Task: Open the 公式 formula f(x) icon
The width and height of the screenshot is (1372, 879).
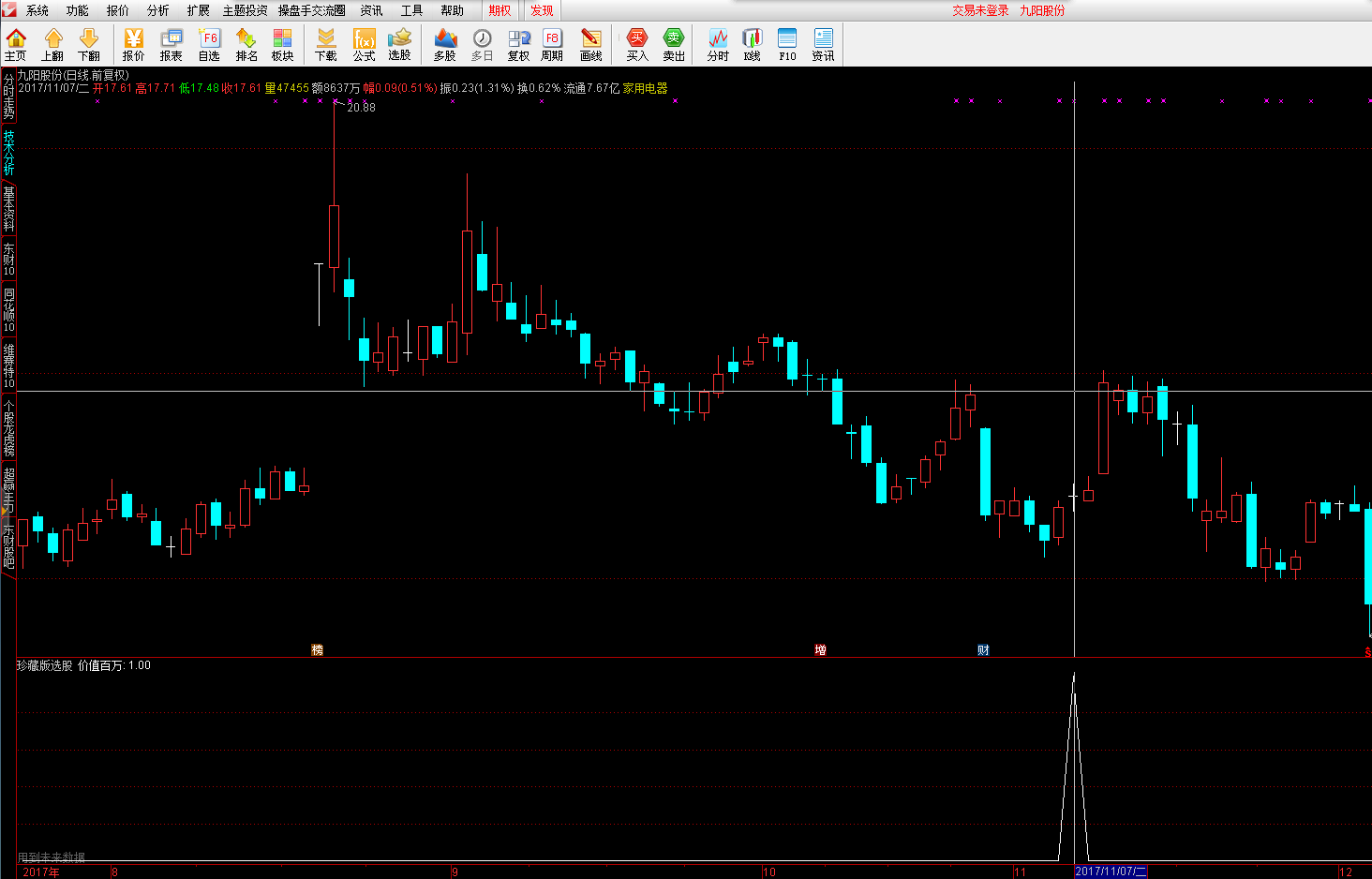Action: point(364,44)
